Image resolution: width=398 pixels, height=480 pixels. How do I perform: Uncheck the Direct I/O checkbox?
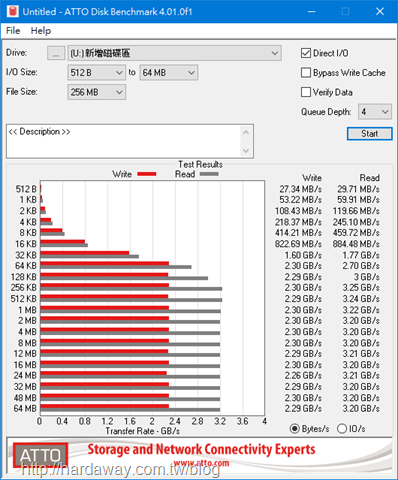pyautogui.click(x=306, y=53)
